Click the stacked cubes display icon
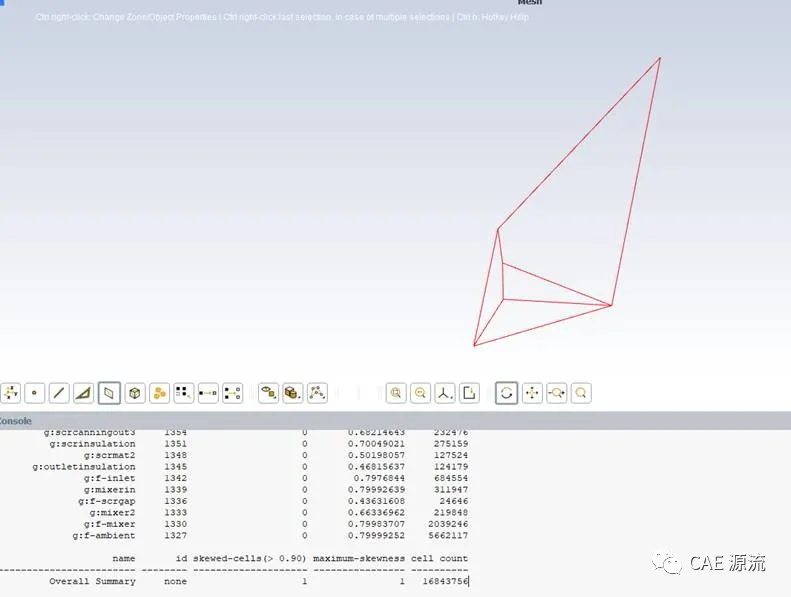 [x=293, y=393]
